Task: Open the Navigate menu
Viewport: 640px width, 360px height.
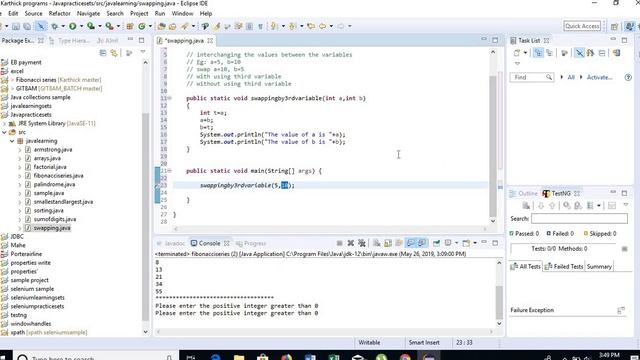Action: (x=88, y=13)
